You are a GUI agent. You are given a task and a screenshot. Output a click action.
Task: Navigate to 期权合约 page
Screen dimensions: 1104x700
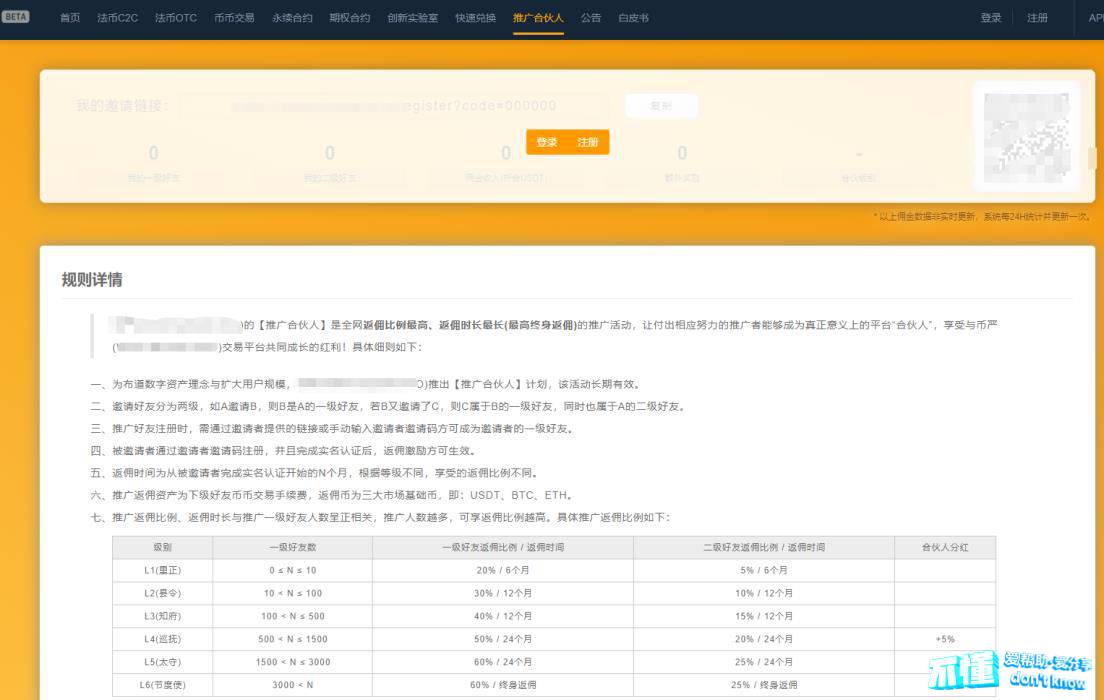tap(349, 18)
